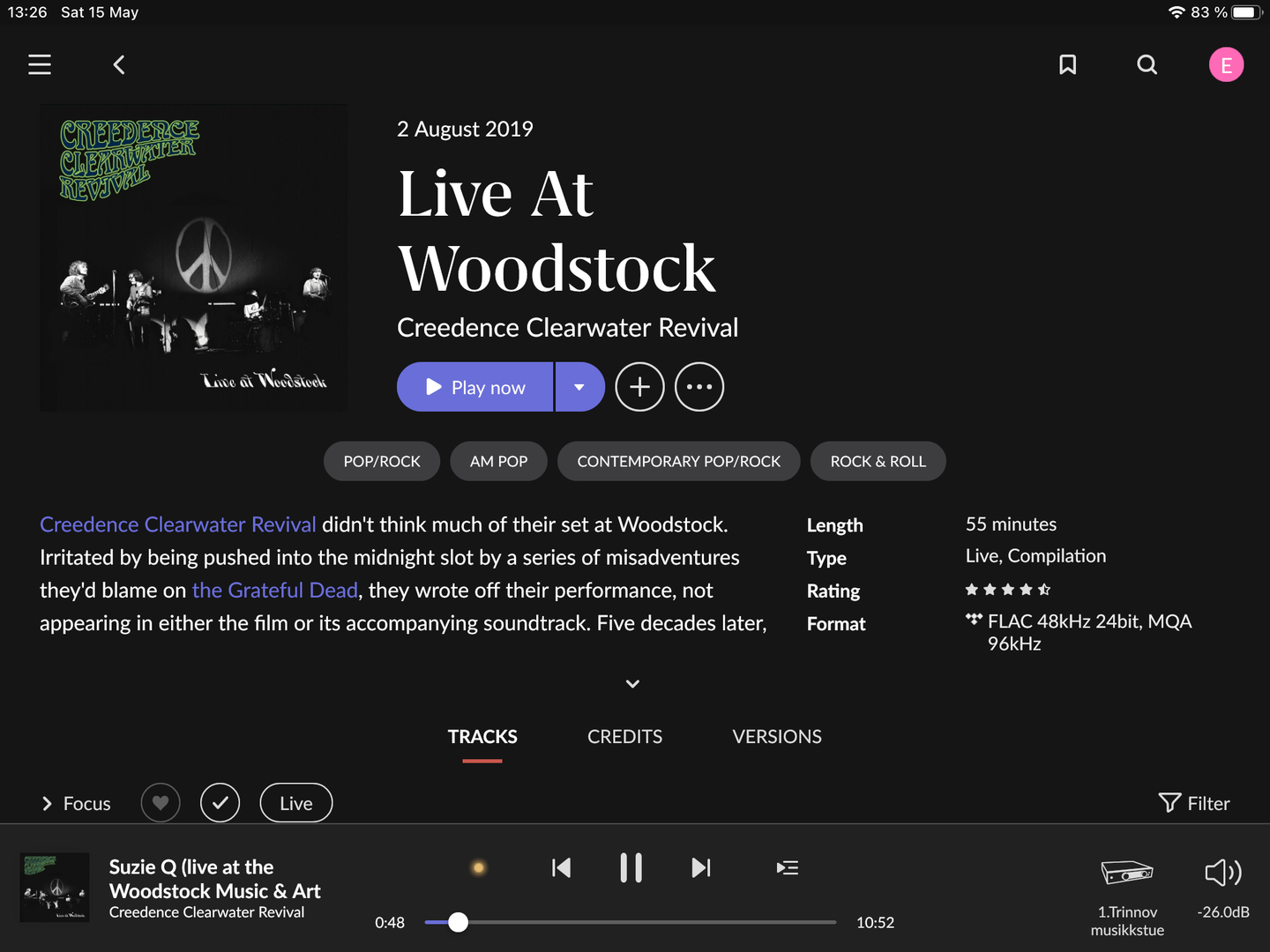The image size is (1270, 952).
Task: Open the bookmarks icon
Action: pyautogui.click(x=1067, y=64)
